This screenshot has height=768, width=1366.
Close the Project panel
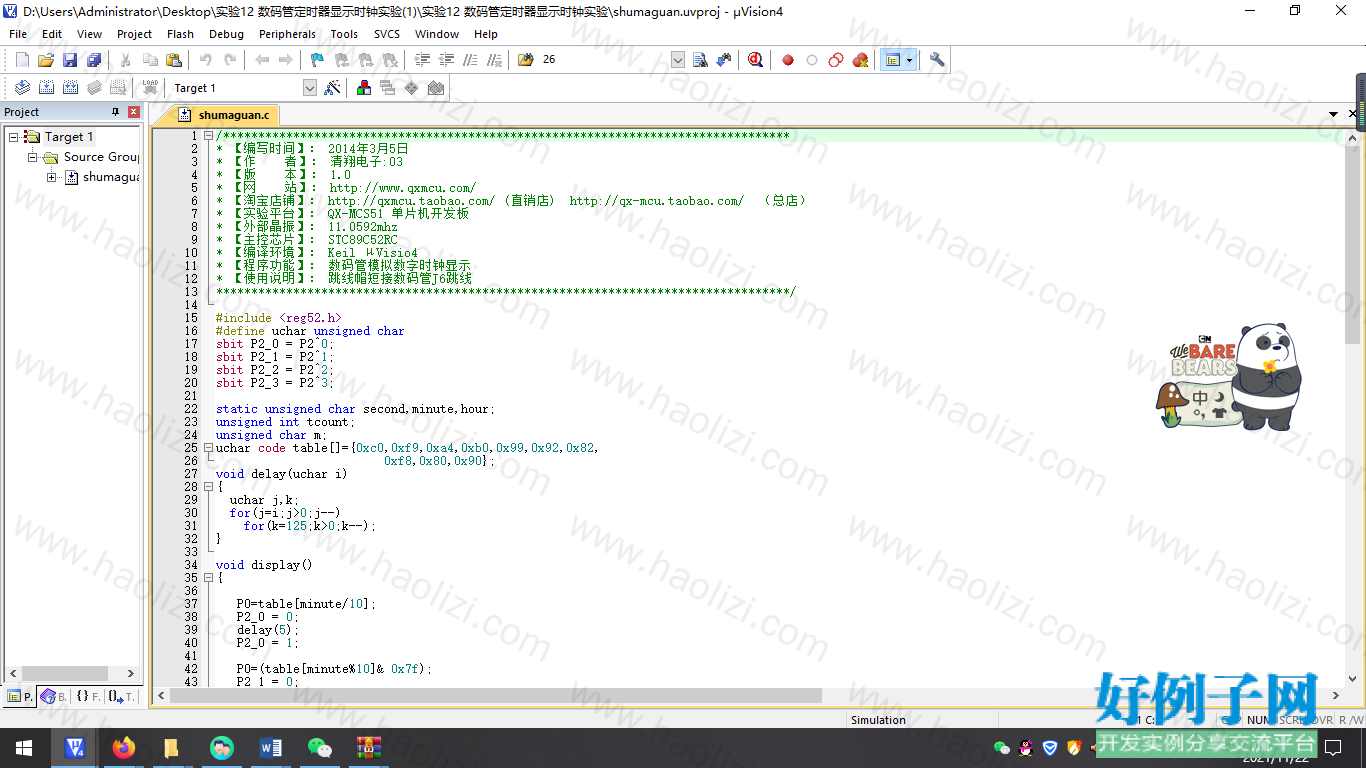point(134,112)
